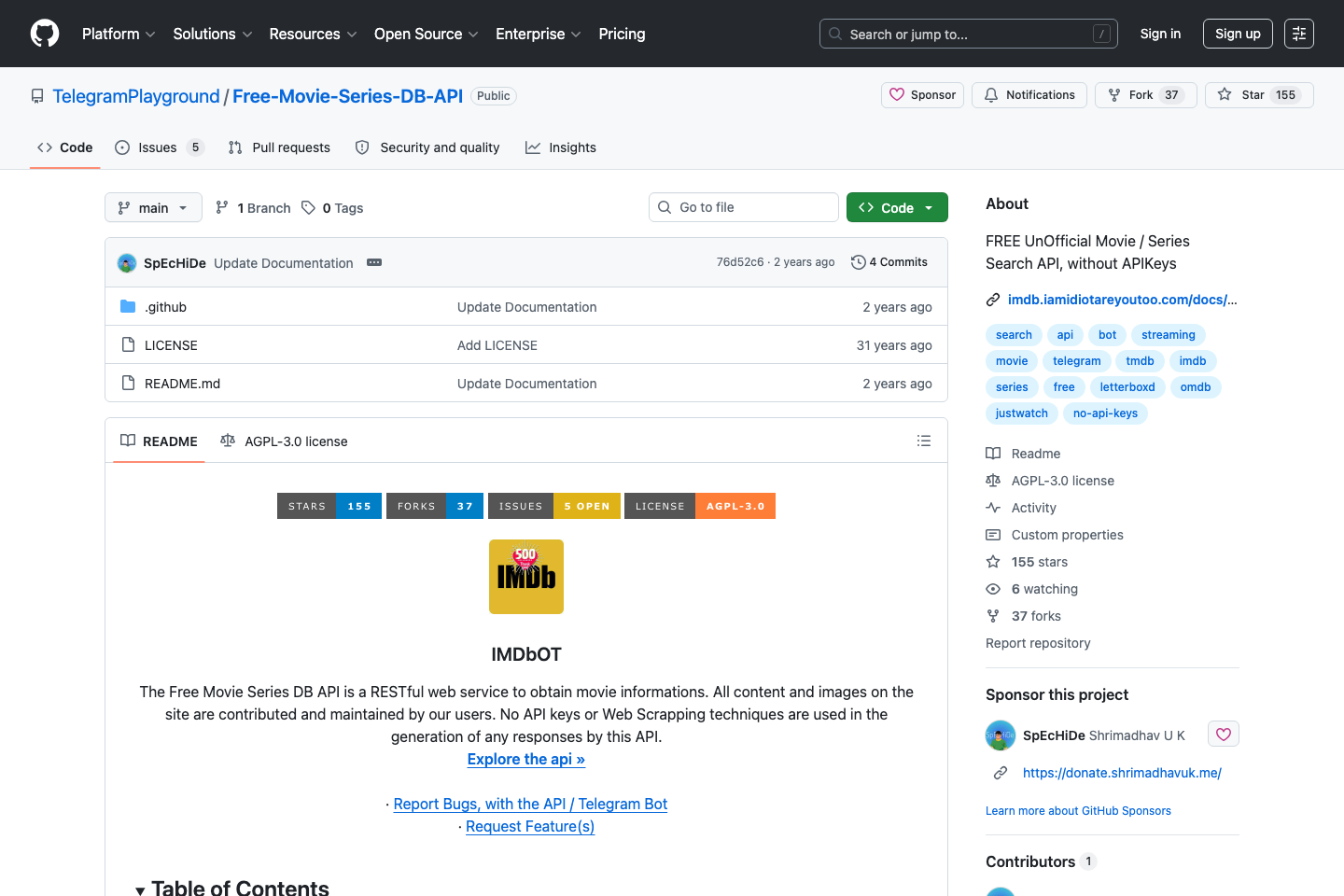Image resolution: width=1344 pixels, height=896 pixels.
Task: Click the comment icon on the Update Documentation commit
Action: pos(374,262)
